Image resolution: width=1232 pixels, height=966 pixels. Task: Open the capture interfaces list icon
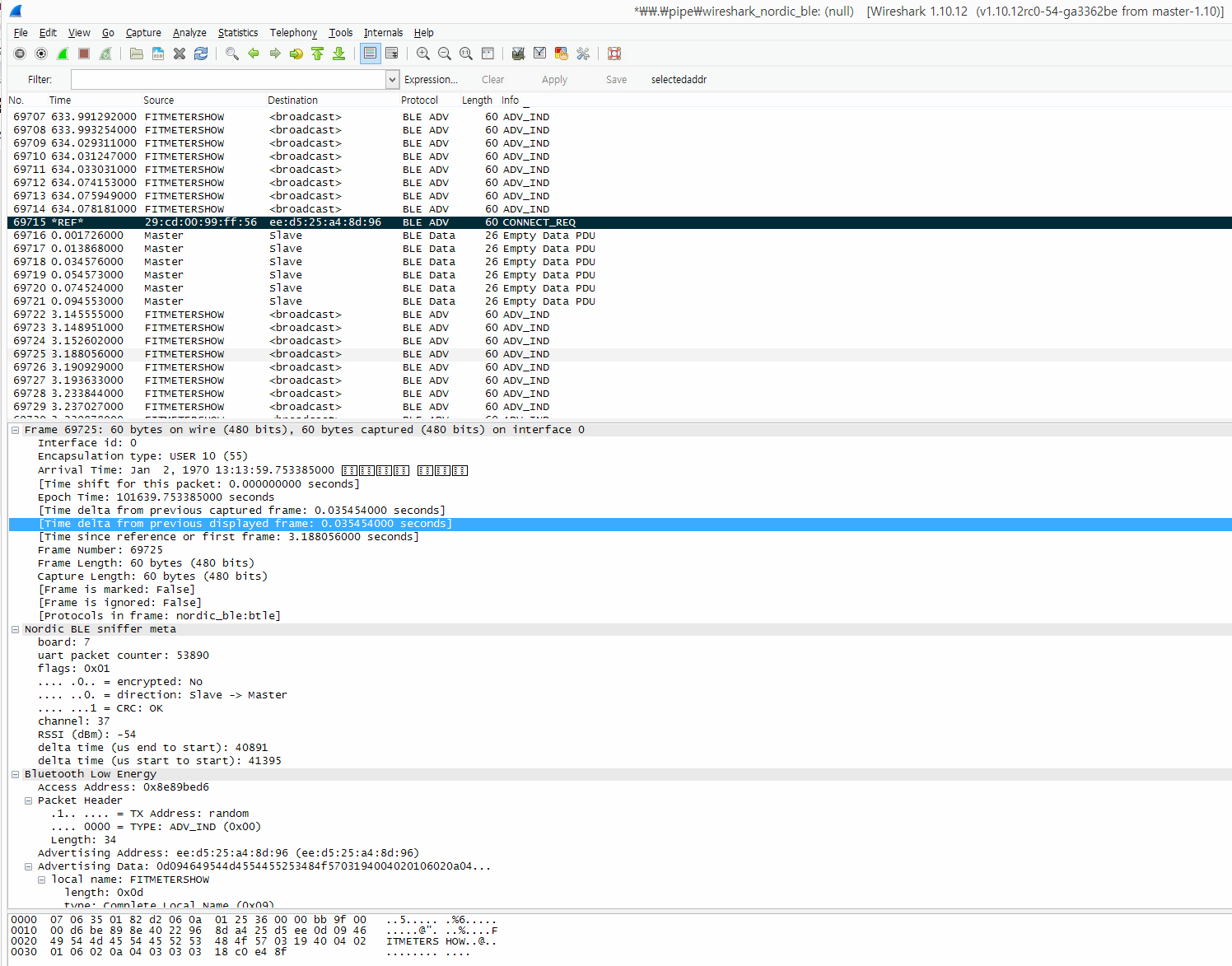pyautogui.click(x=20, y=54)
